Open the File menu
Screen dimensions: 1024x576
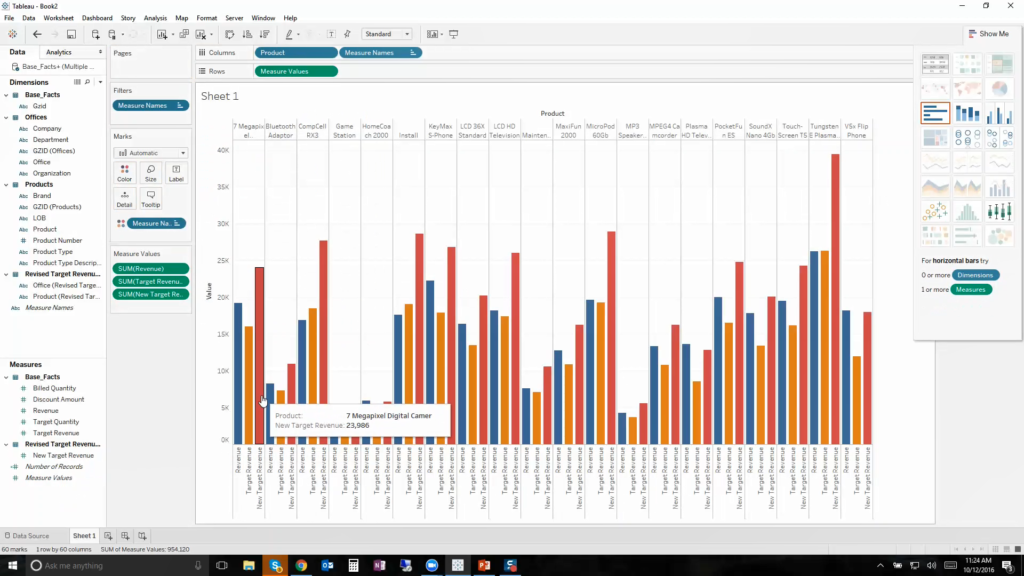pos(9,18)
